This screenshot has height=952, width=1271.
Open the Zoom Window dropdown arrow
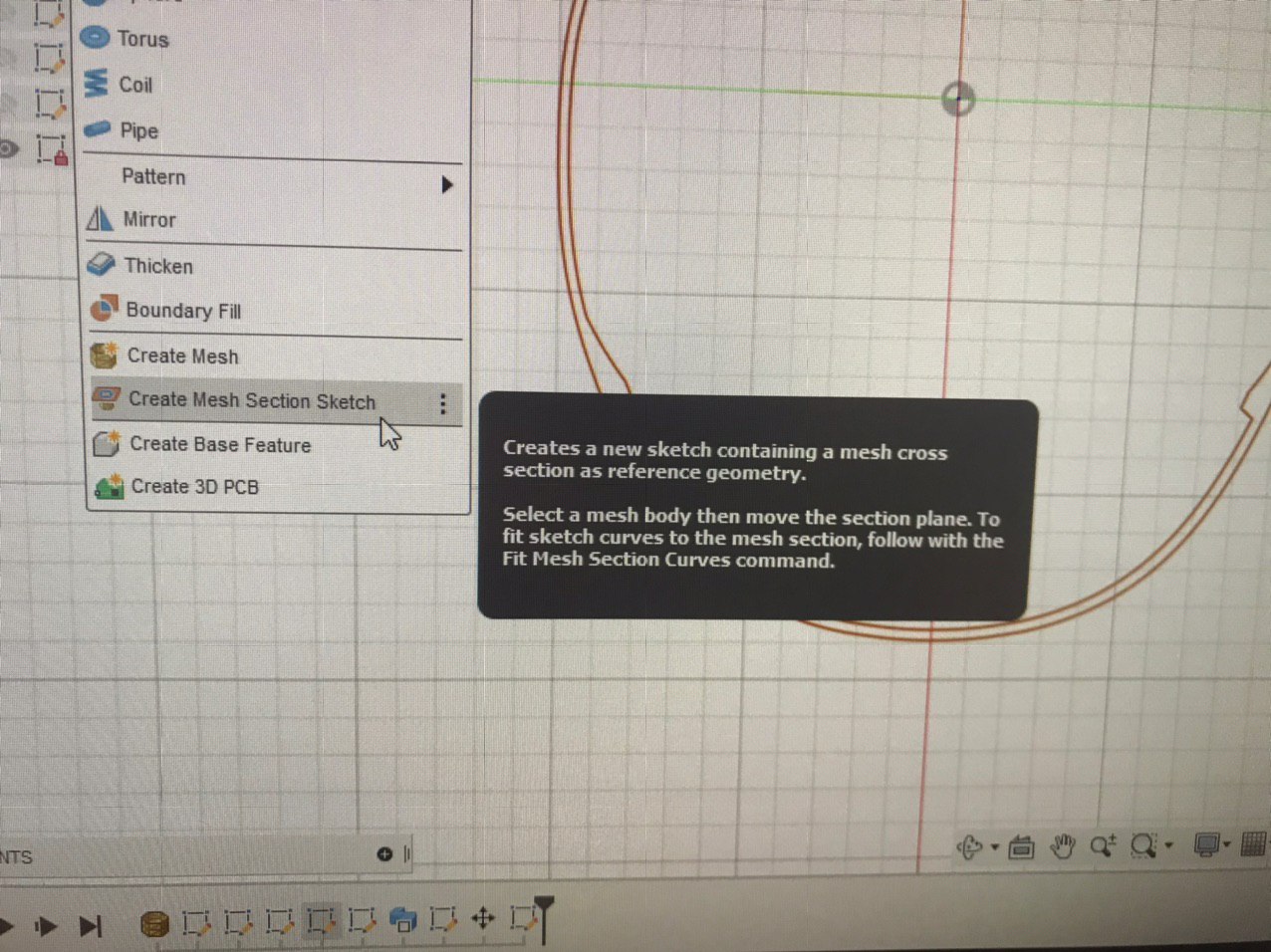1168,846
